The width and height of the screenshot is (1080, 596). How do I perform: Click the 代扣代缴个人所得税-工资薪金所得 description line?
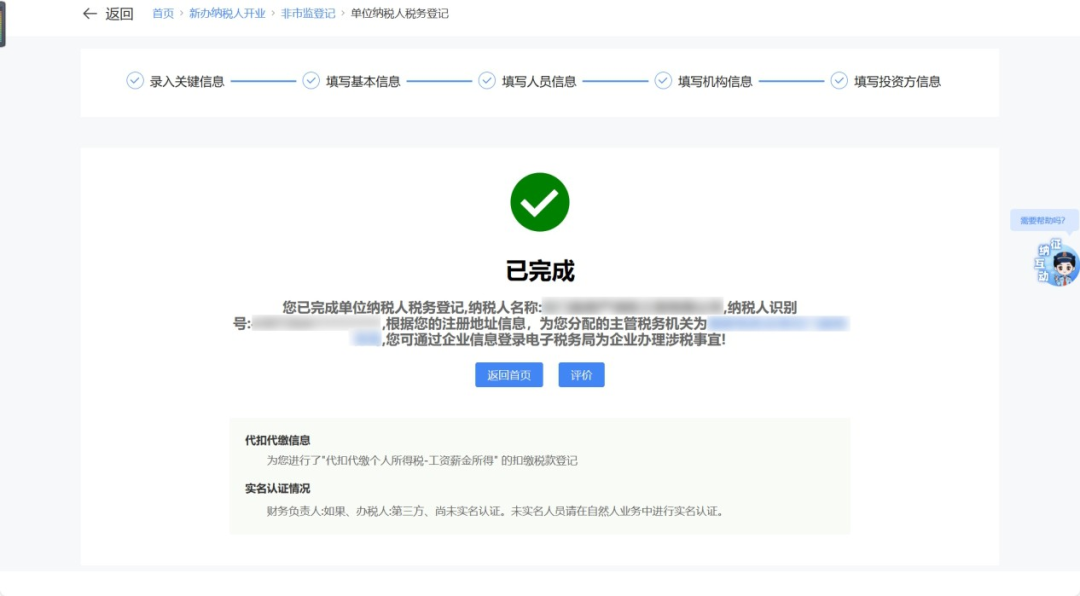tap(422, 461)
